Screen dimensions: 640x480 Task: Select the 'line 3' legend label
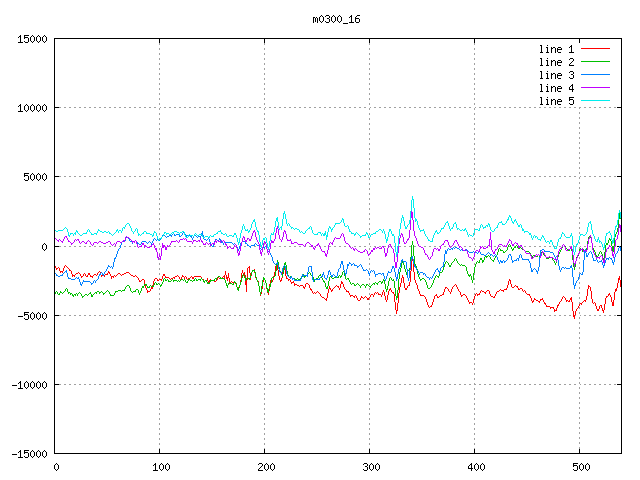click(x=556, y=75)
